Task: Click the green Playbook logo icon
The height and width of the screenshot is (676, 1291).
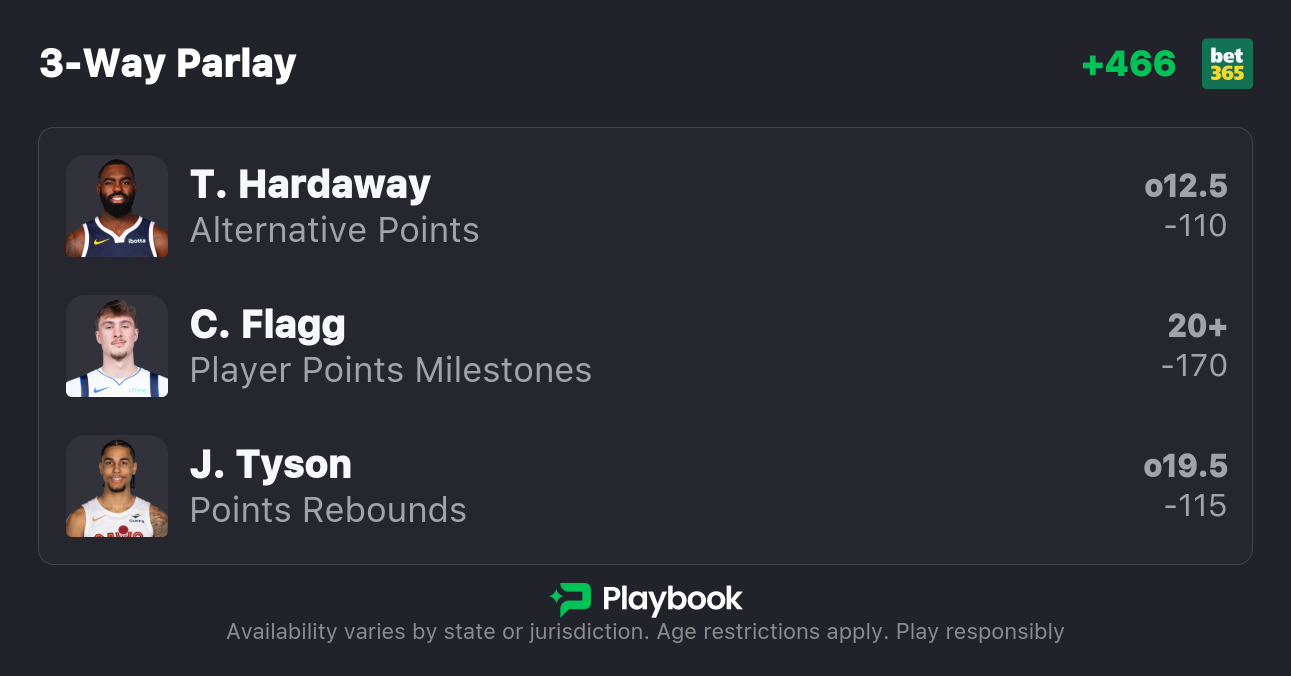Action: point(570,599)
